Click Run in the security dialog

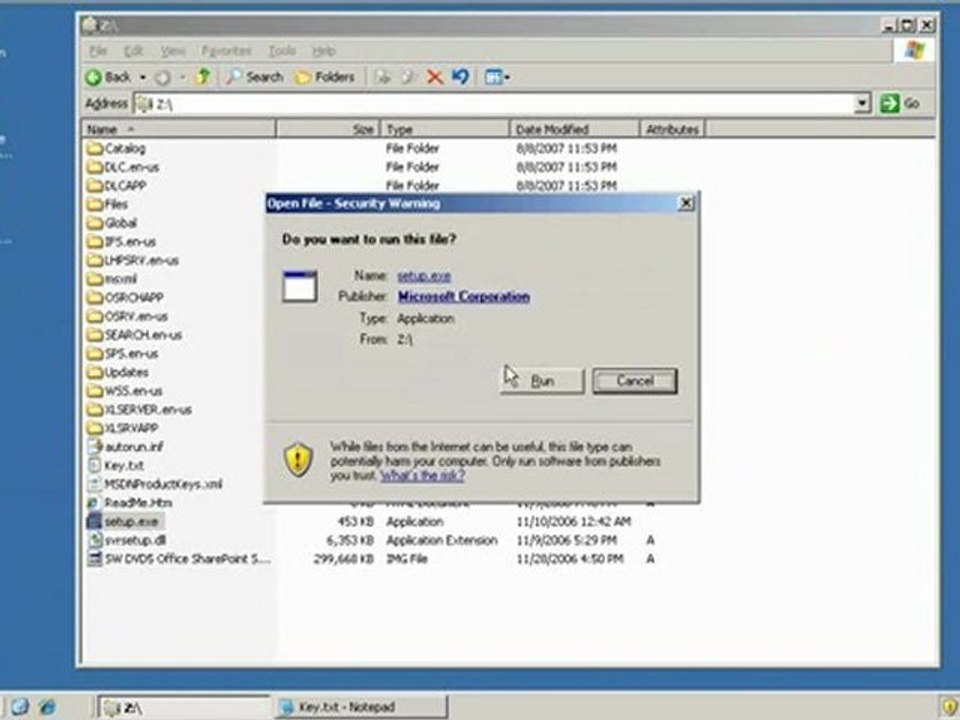click(542, 381)
